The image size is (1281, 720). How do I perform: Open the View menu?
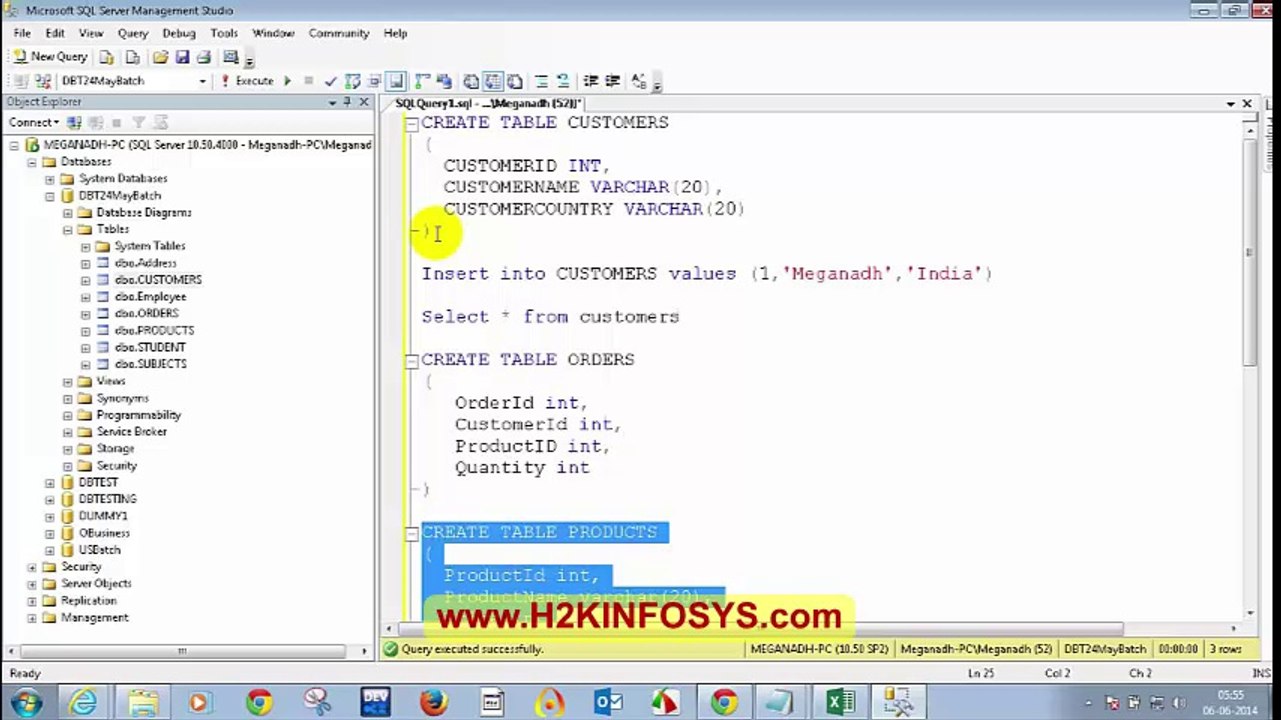(x=91, y=33)
